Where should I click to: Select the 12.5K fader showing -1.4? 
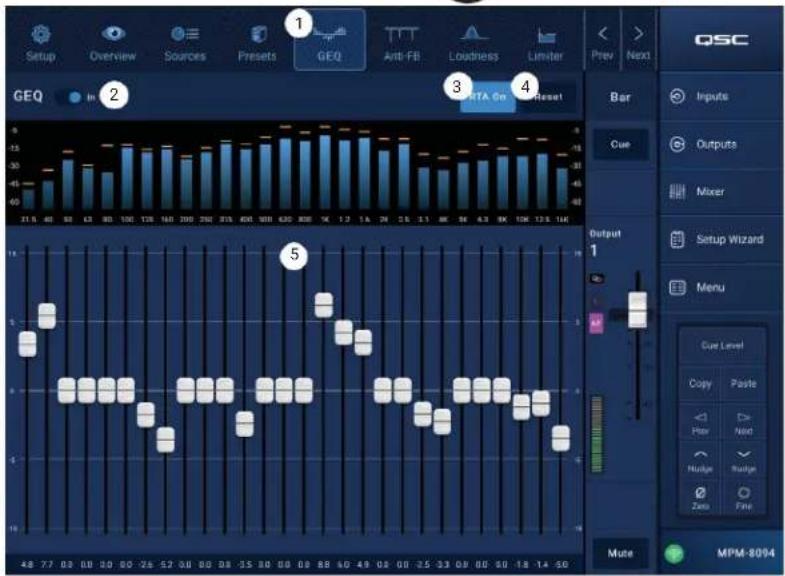click(x=541, y=403)
